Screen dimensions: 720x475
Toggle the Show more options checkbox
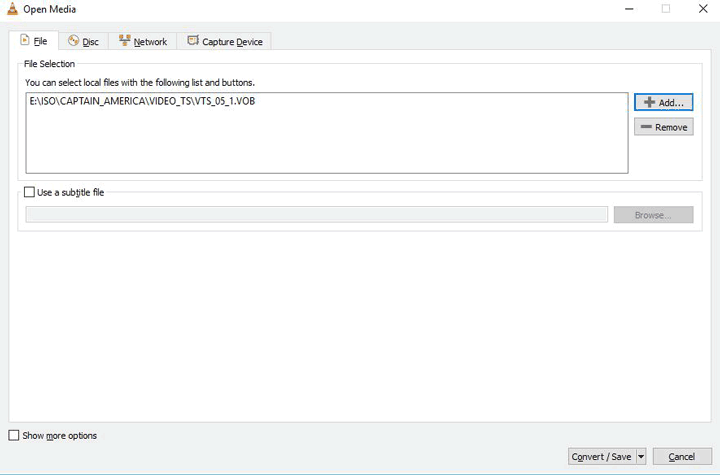pos(14,435)
